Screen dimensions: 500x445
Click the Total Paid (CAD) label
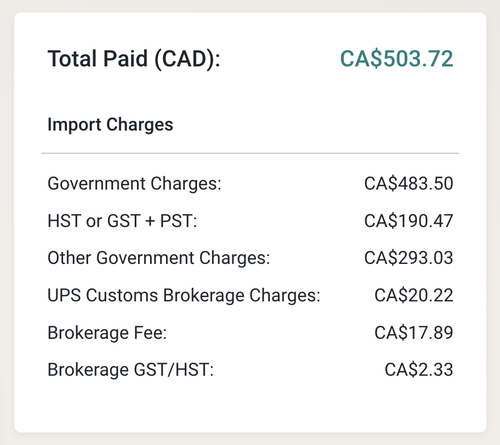click(134, 59)
